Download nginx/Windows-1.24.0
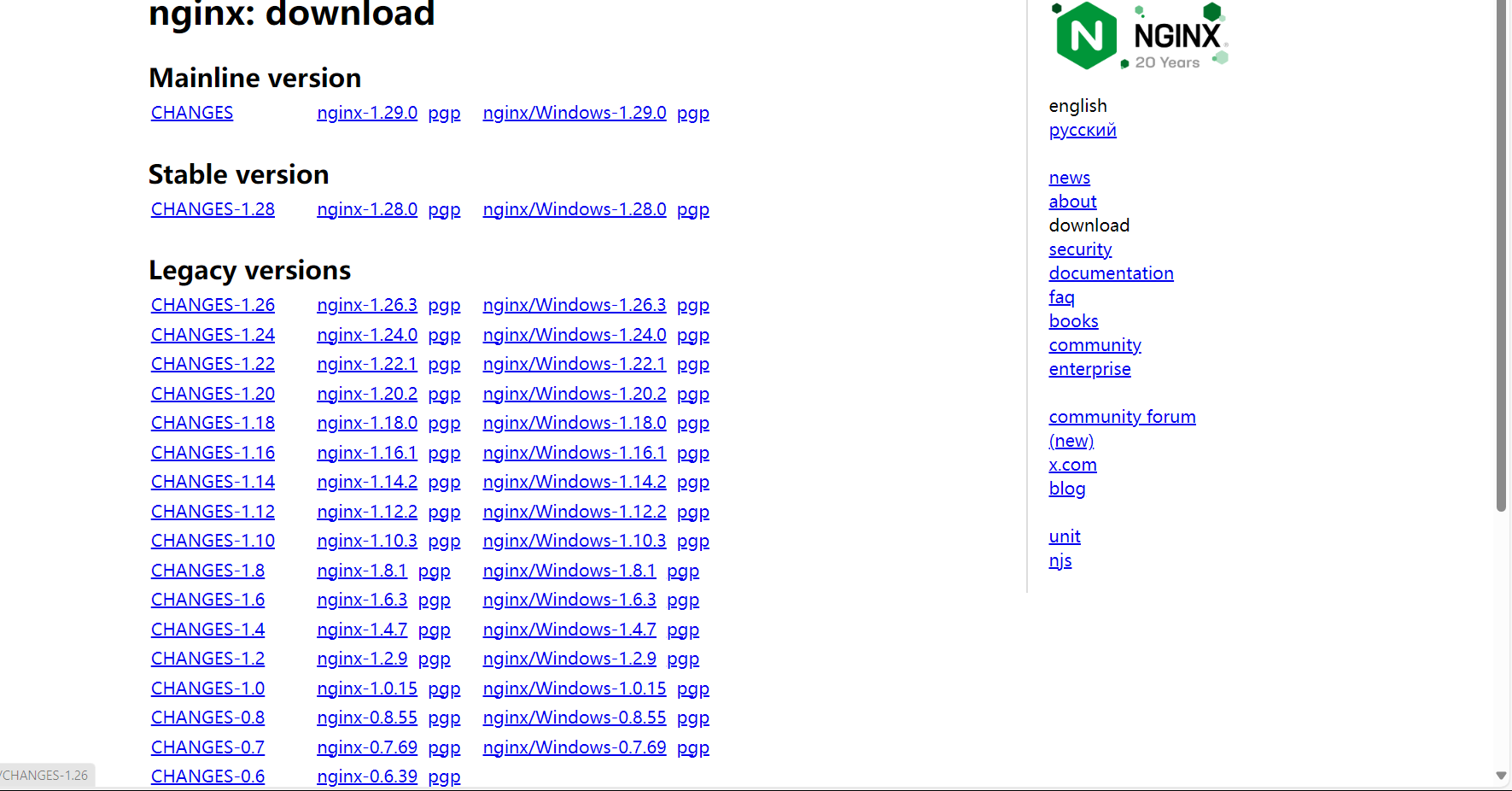The height and width of the screenshot is (791, 1512). click(x=575, y=335)
